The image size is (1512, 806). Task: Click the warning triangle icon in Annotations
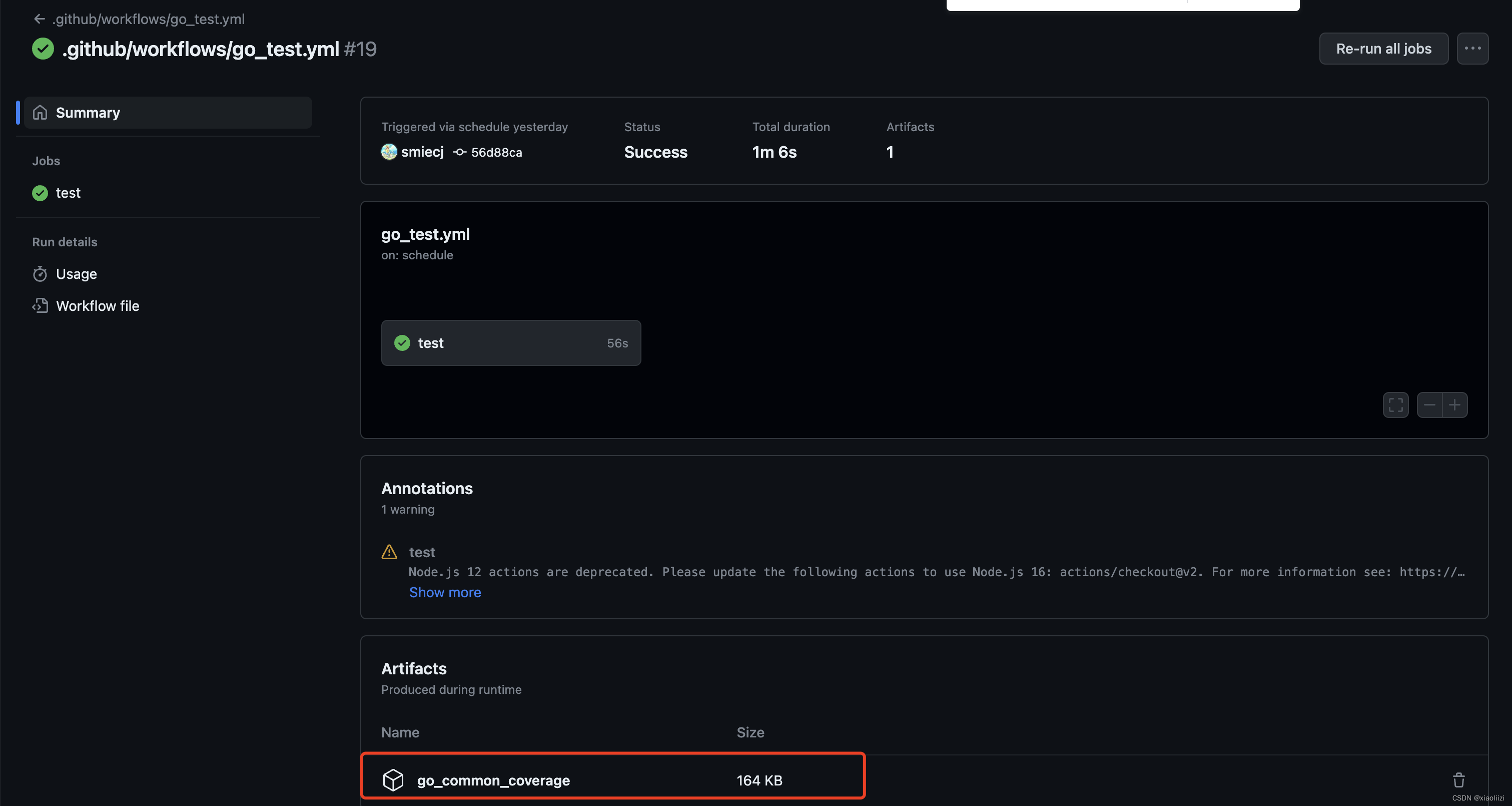[389, 551]
